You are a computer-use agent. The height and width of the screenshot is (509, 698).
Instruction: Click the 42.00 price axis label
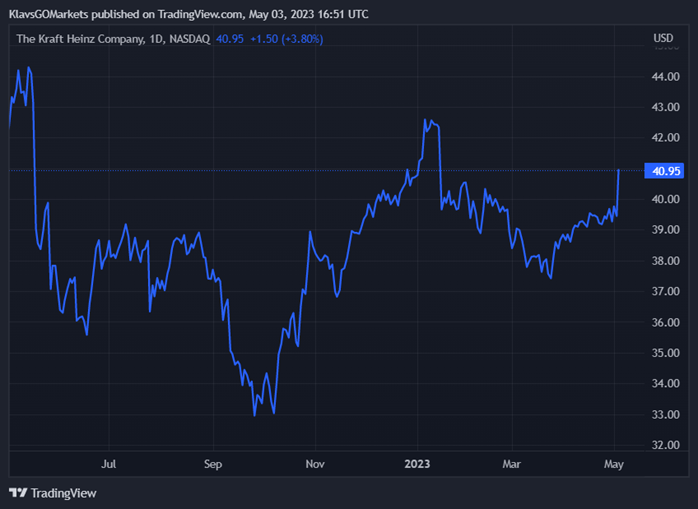click(x=666, y=138)
